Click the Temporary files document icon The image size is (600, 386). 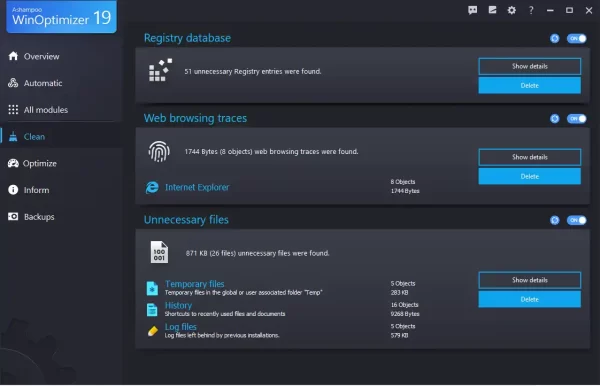[152, 288]
